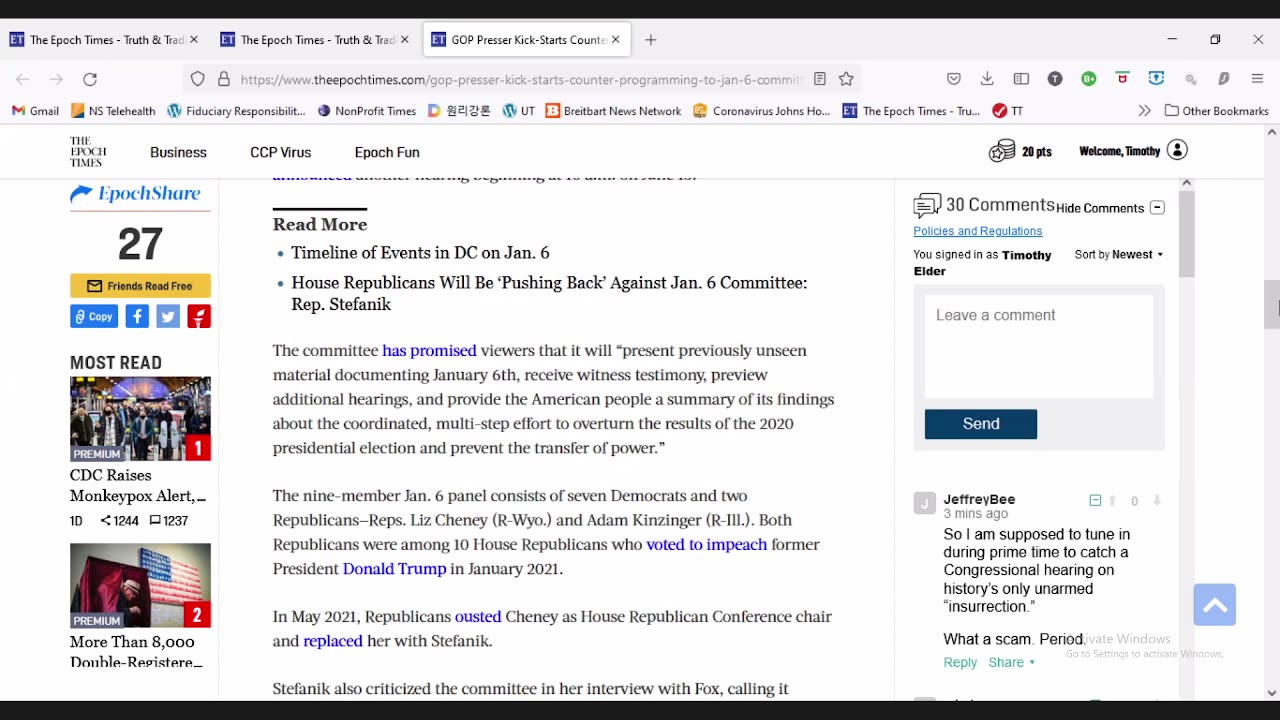Reply to JeffreyBee's comment
Image resolution: width=1280 pixels, height=720 pixels.
point(960,662)
